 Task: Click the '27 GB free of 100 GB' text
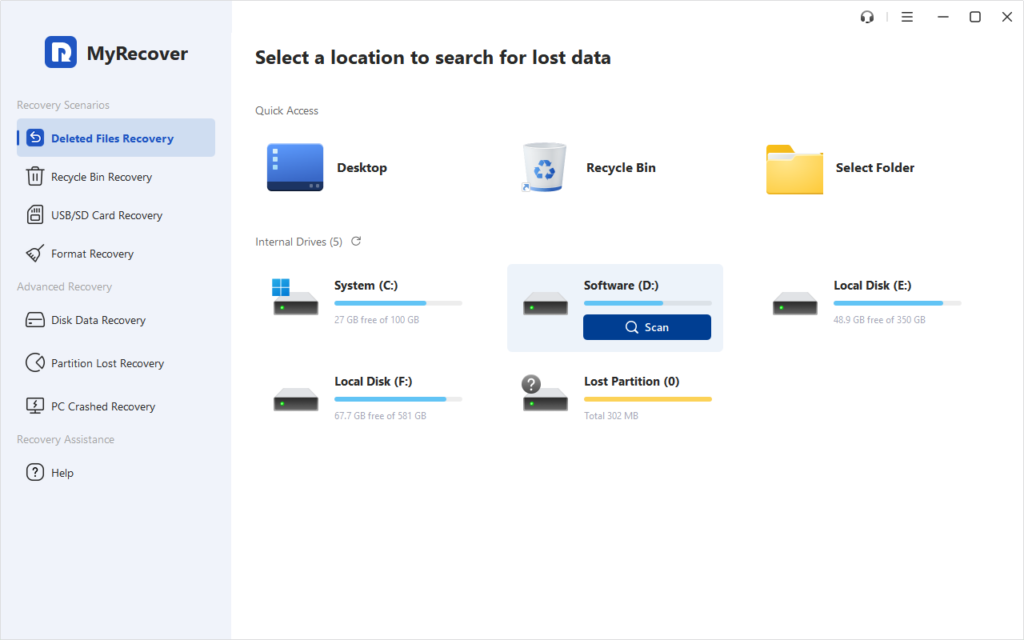point(377,320)
